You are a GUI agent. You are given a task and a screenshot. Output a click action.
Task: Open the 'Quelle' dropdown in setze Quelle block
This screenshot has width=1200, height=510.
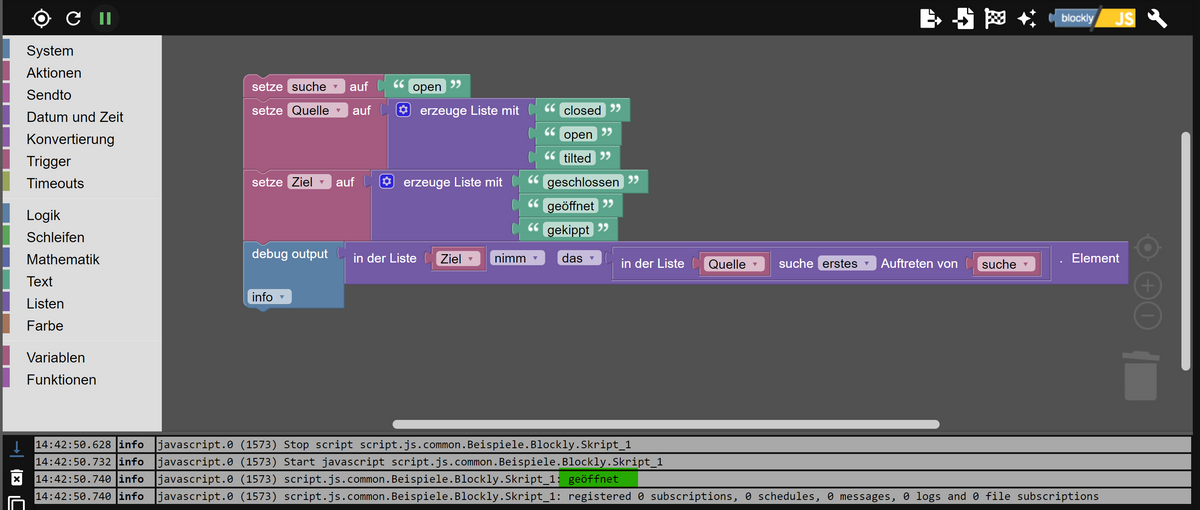[x=317, y=110]
